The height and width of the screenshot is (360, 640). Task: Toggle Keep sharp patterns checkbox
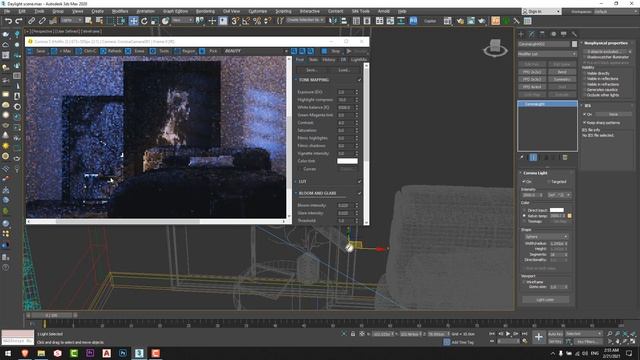point(584,122)
